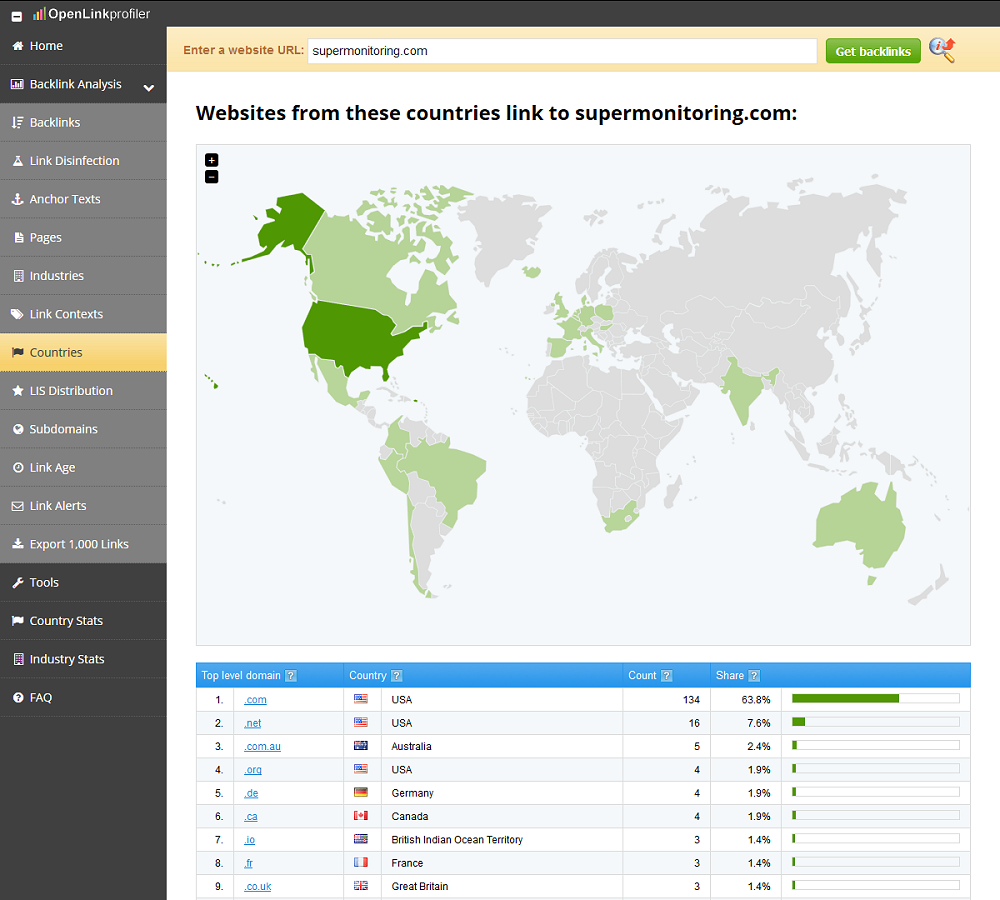
Task: Open the .de domain link
Action: click(251, 793)
